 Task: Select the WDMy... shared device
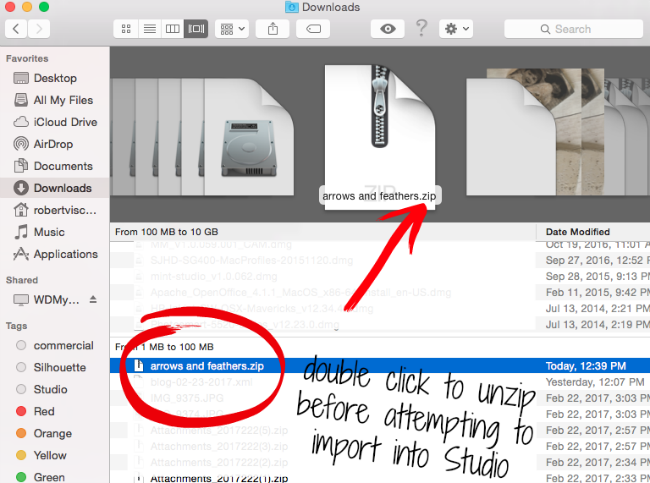pyautogui.click(x=46, y=300)
